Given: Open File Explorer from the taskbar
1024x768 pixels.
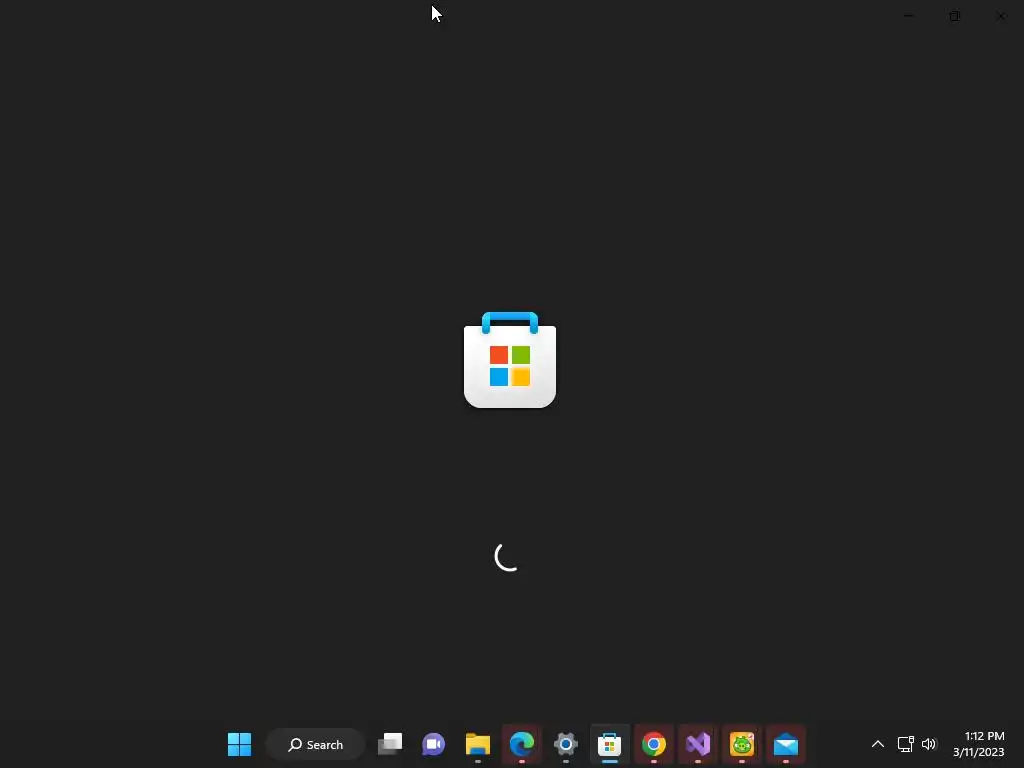Looking at the screenshot, I should point(477,744).
